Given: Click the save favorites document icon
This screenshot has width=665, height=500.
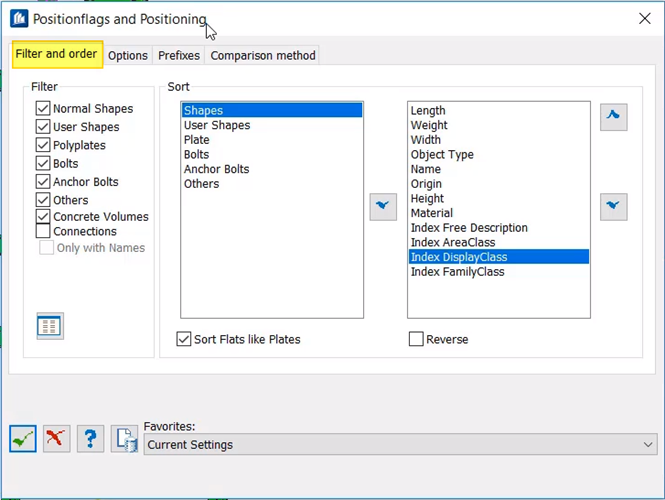Looking at the screenshot, I should click(x=124, y=438).
